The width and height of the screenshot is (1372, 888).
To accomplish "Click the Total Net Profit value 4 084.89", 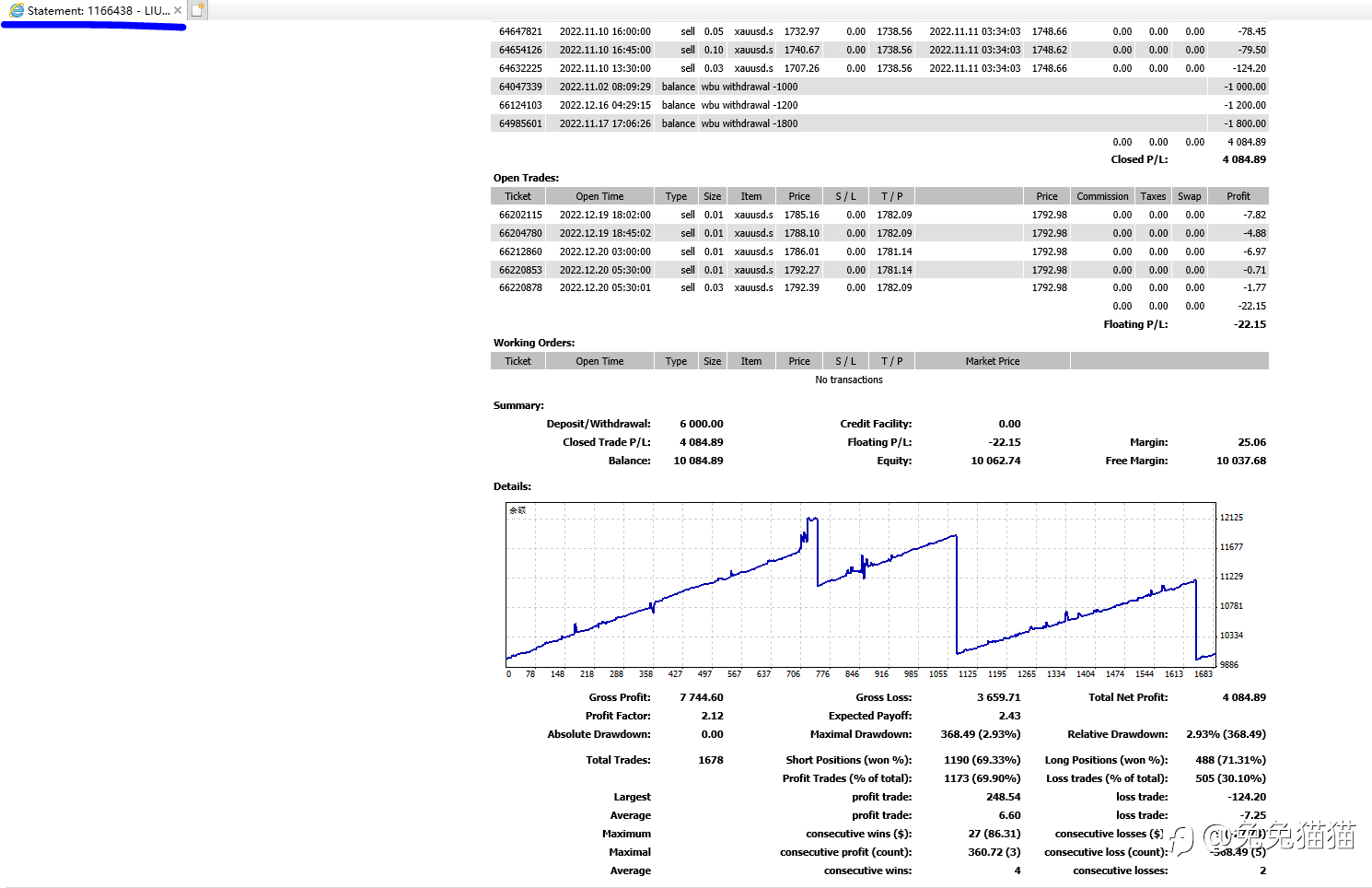I will pyautogui.click(x=1244, y=697).
